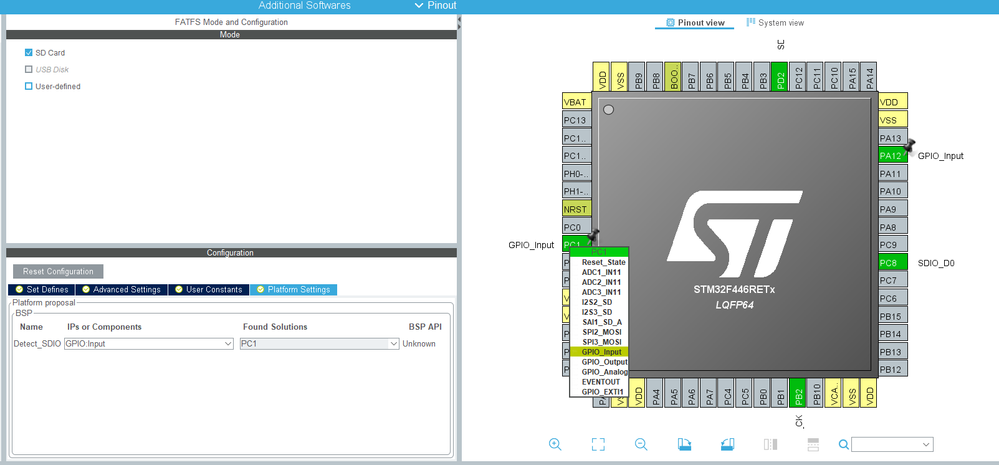Choose SAI1_SD_A for pin PC1

(x=599, y=322)
